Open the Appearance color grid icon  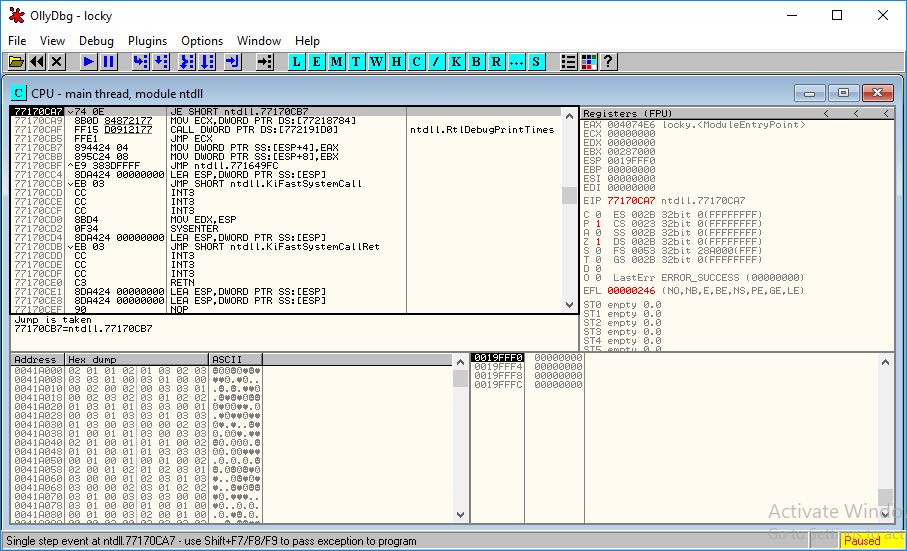click(588, 61)
